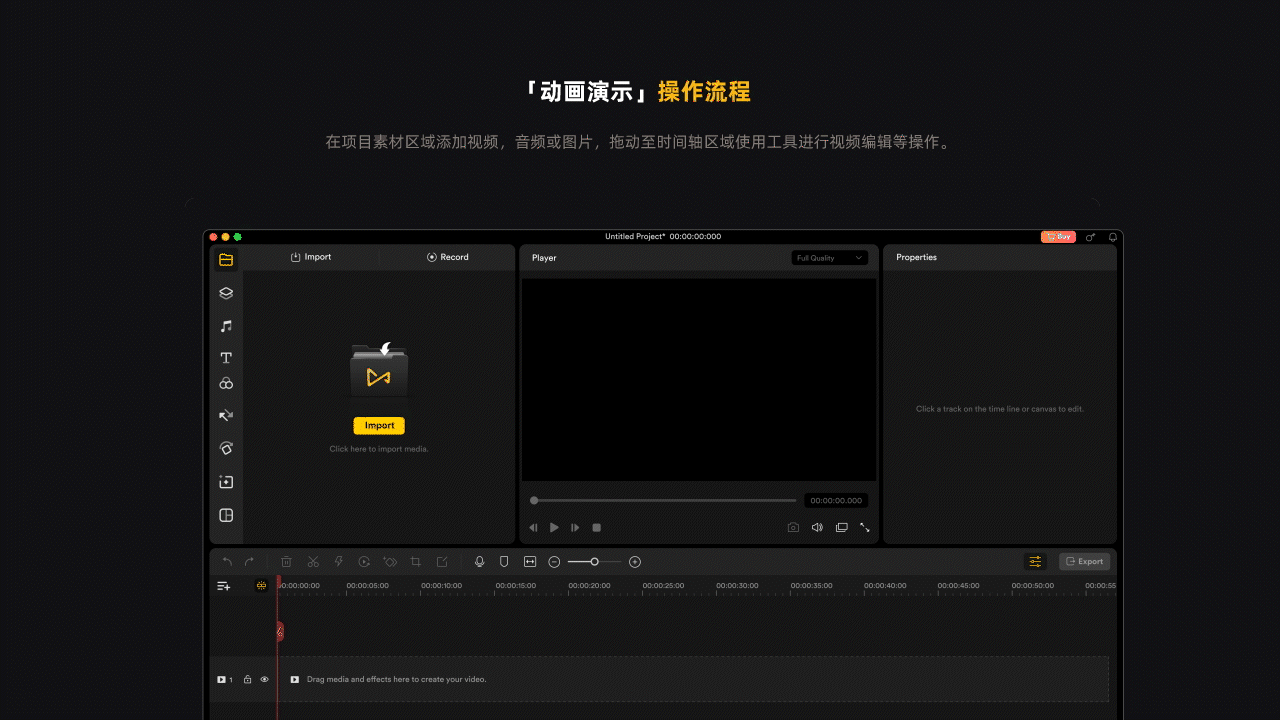This screenshot has height=720, width=1280.
Task: Open the Transitions arrows panel
Action: (226, 415)
